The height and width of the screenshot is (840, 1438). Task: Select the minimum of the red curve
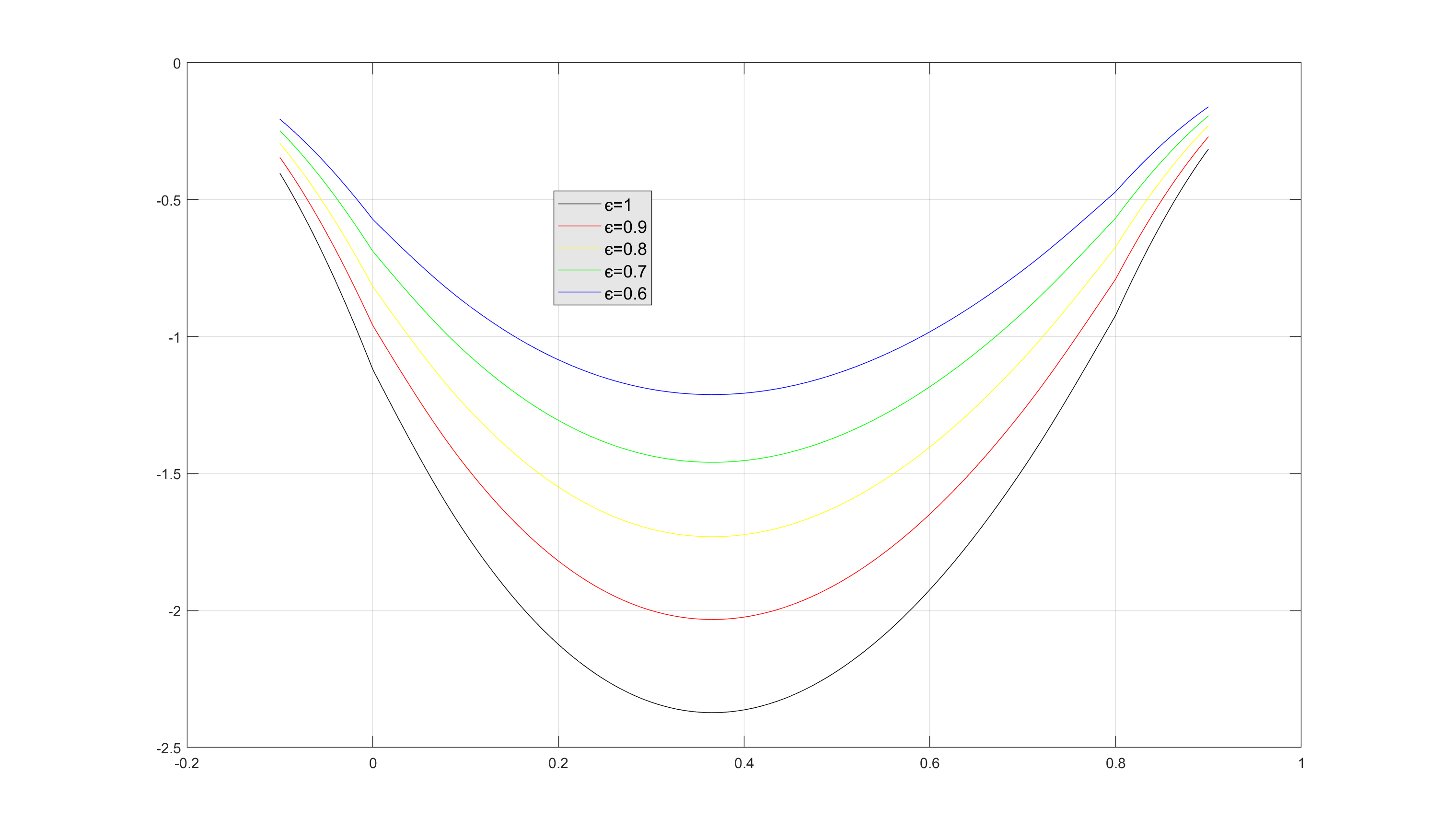pyautogui.click(x=712, y=619)
